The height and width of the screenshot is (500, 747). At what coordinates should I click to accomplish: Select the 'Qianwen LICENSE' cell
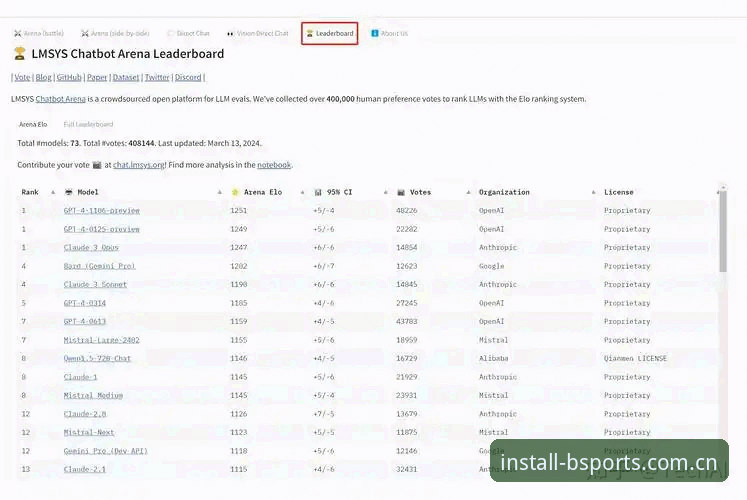click(x=636, y=358)
